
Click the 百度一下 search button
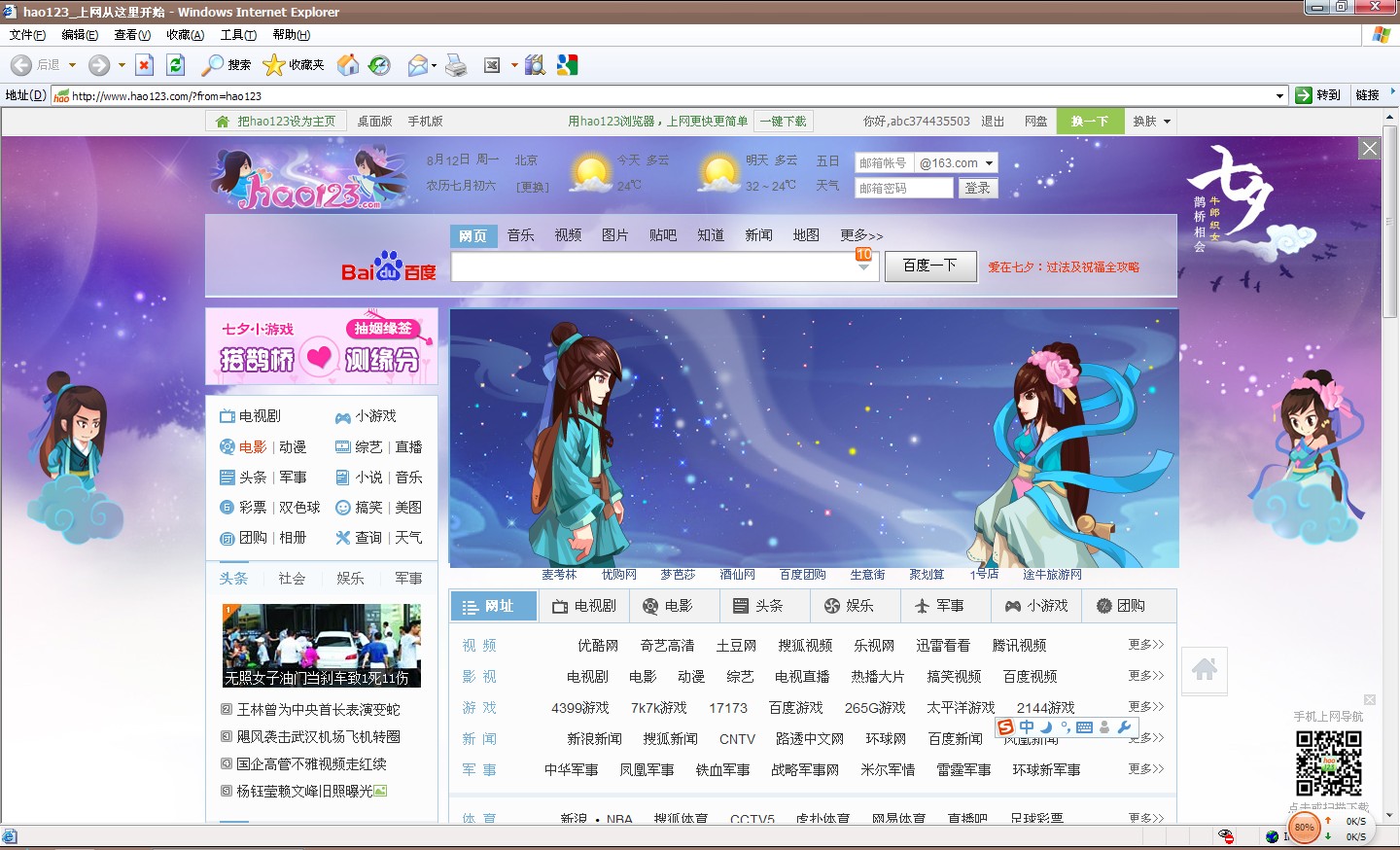pos(930,266)
